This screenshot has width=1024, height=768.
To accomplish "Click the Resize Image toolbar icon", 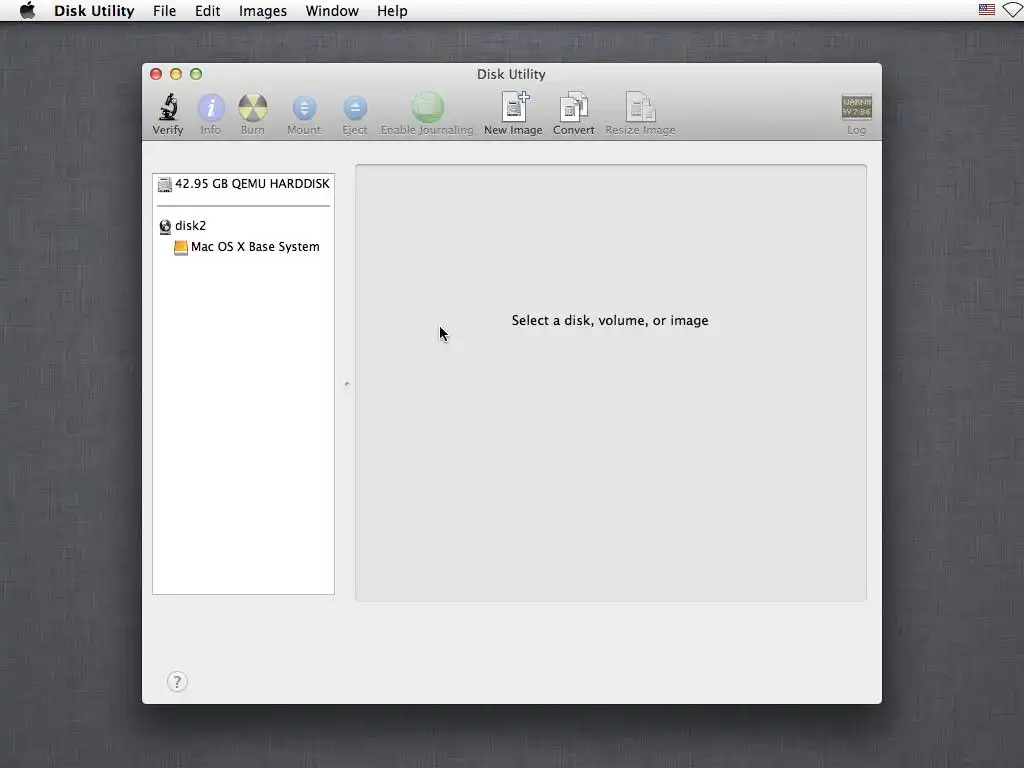I will (640, 106).
